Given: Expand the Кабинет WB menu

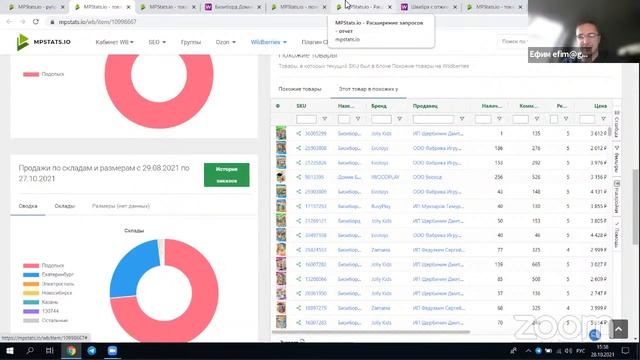Looking at the screenshot, I should coord(114,42).
